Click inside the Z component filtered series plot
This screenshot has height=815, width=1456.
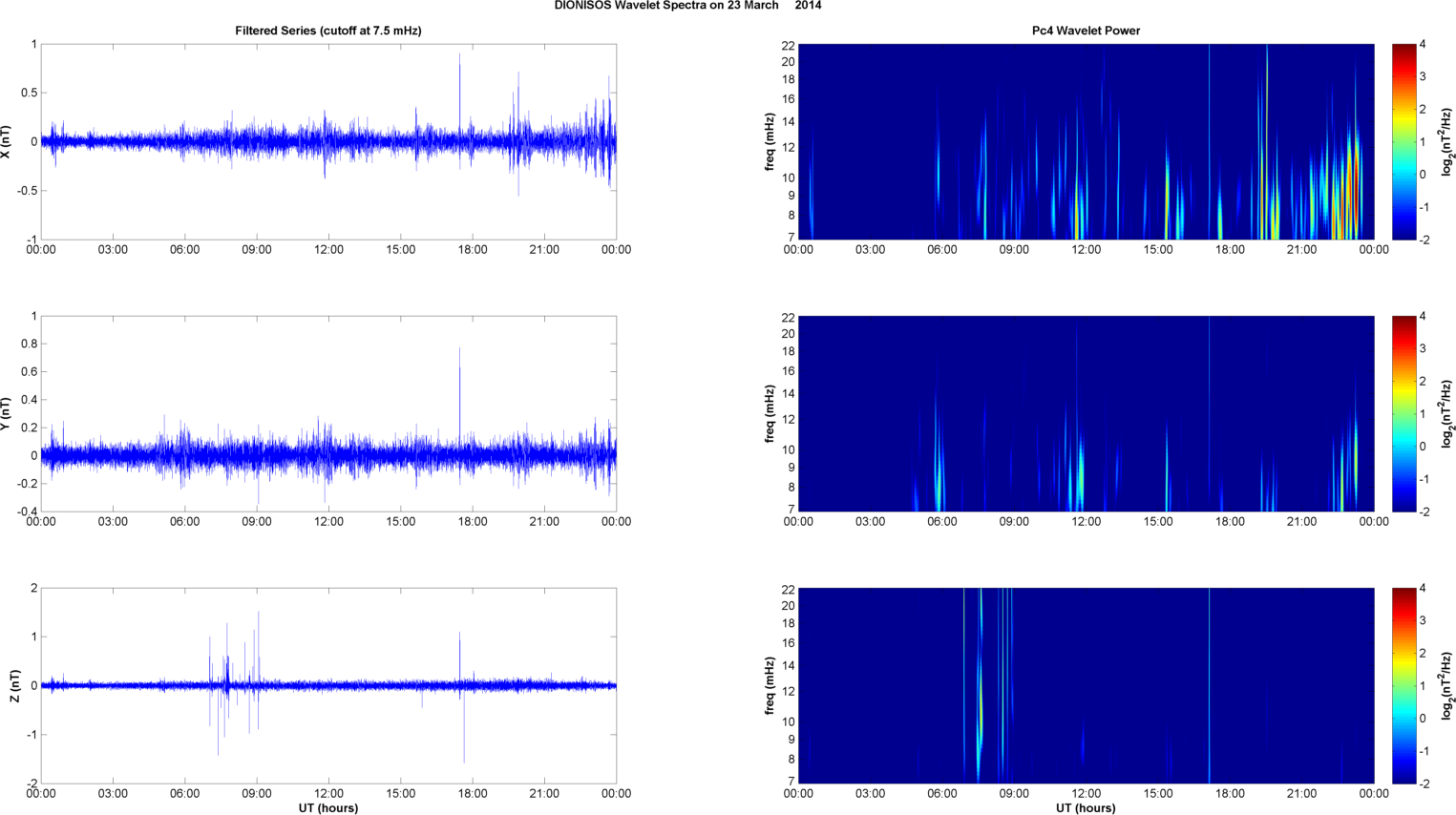tap(328, 685)
